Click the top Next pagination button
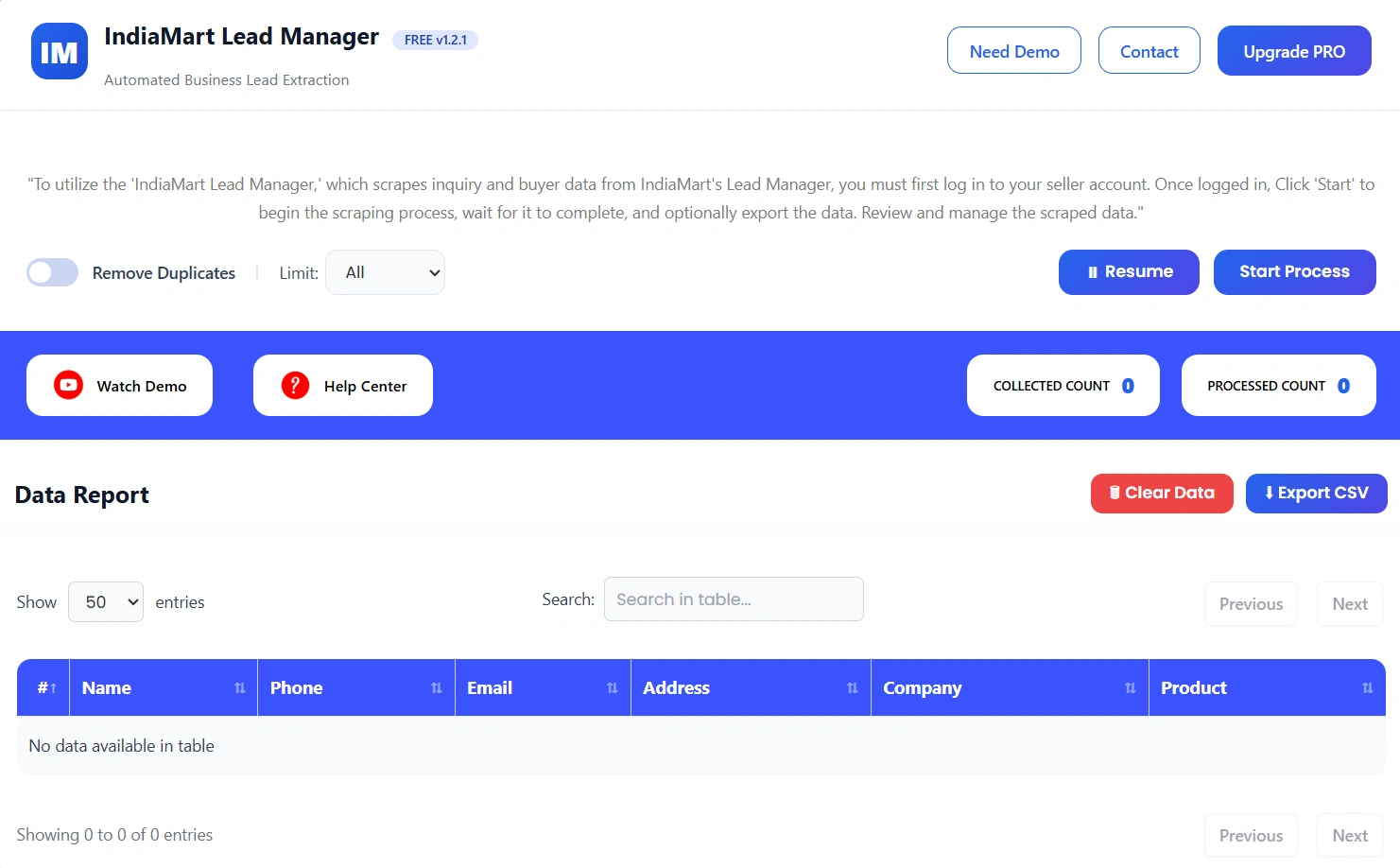The height and width of the screenshot is (868, 1400). 1350,604
